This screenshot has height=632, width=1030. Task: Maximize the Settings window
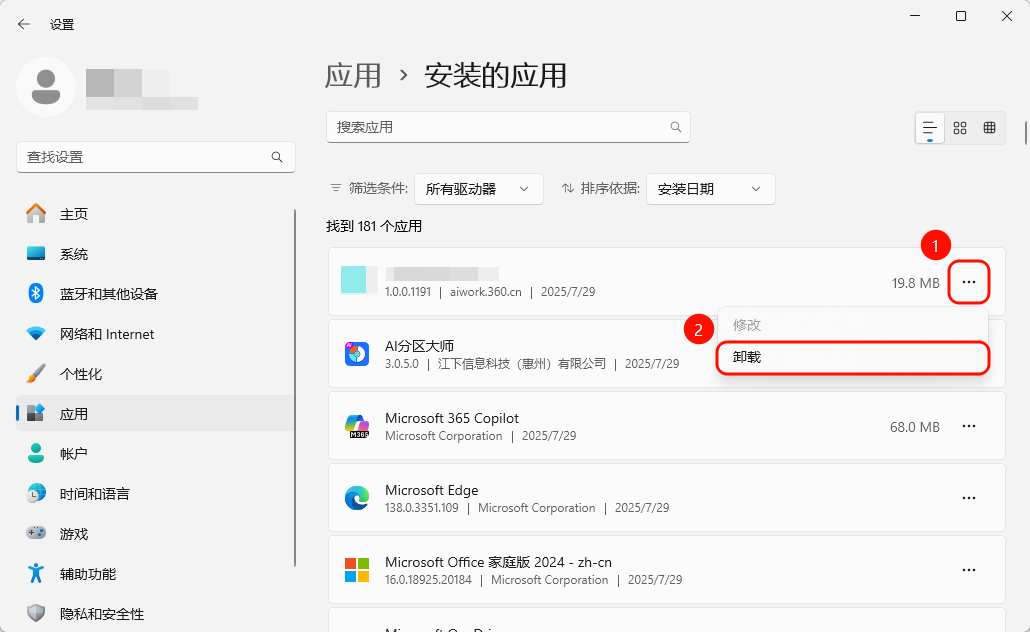pos(960,16)
